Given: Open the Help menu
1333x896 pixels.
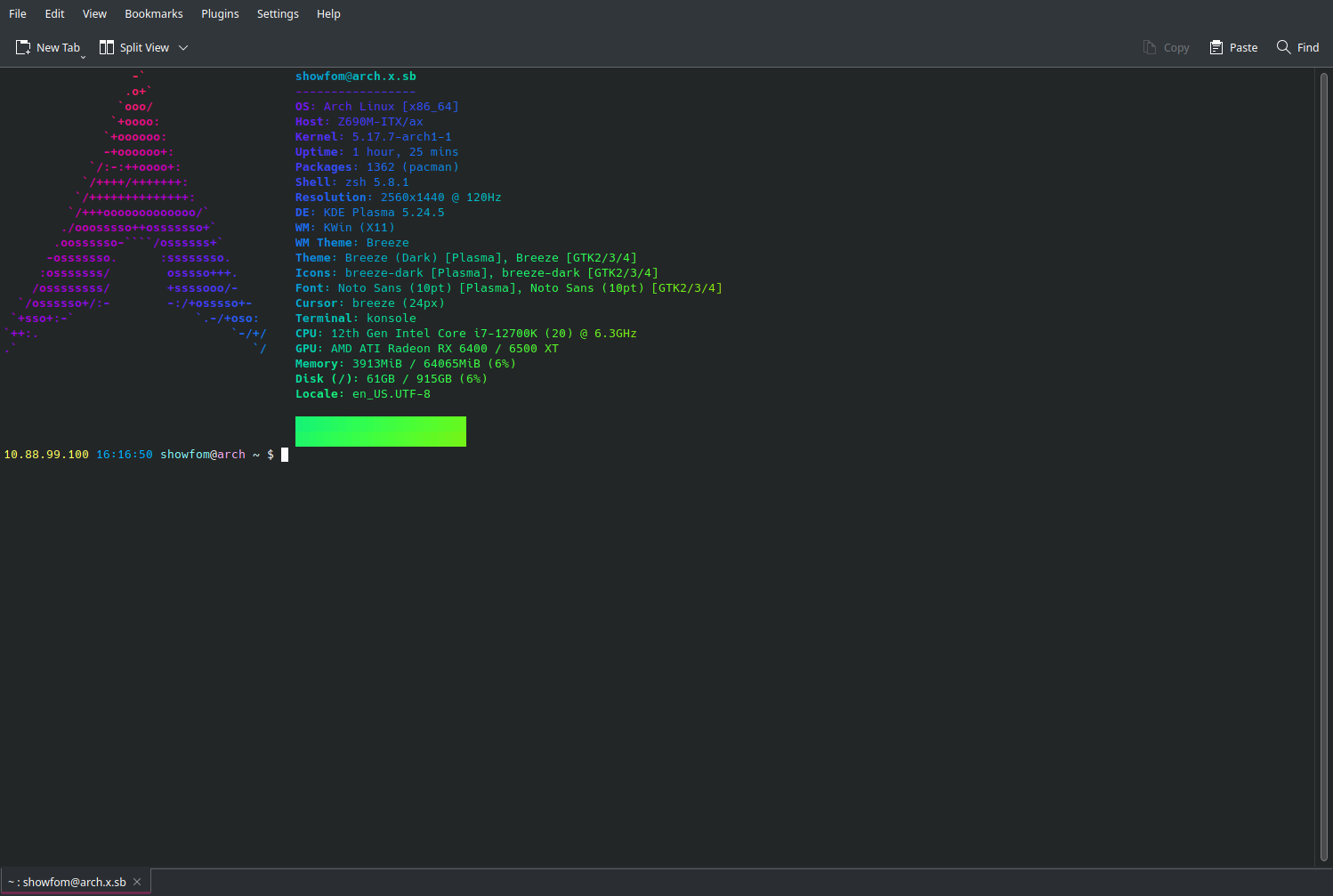Looking at the screenshot, I should [x=328, y=14].
